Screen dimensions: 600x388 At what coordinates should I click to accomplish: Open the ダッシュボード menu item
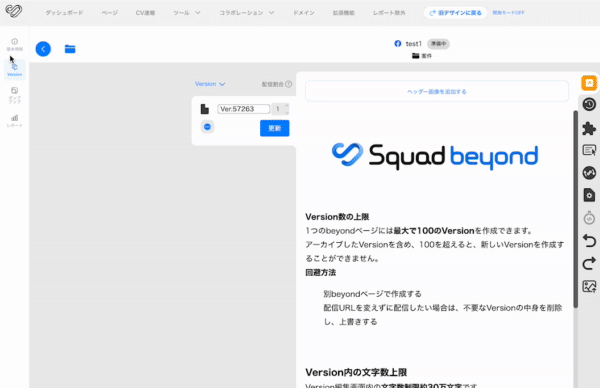[x=64, y=13]
